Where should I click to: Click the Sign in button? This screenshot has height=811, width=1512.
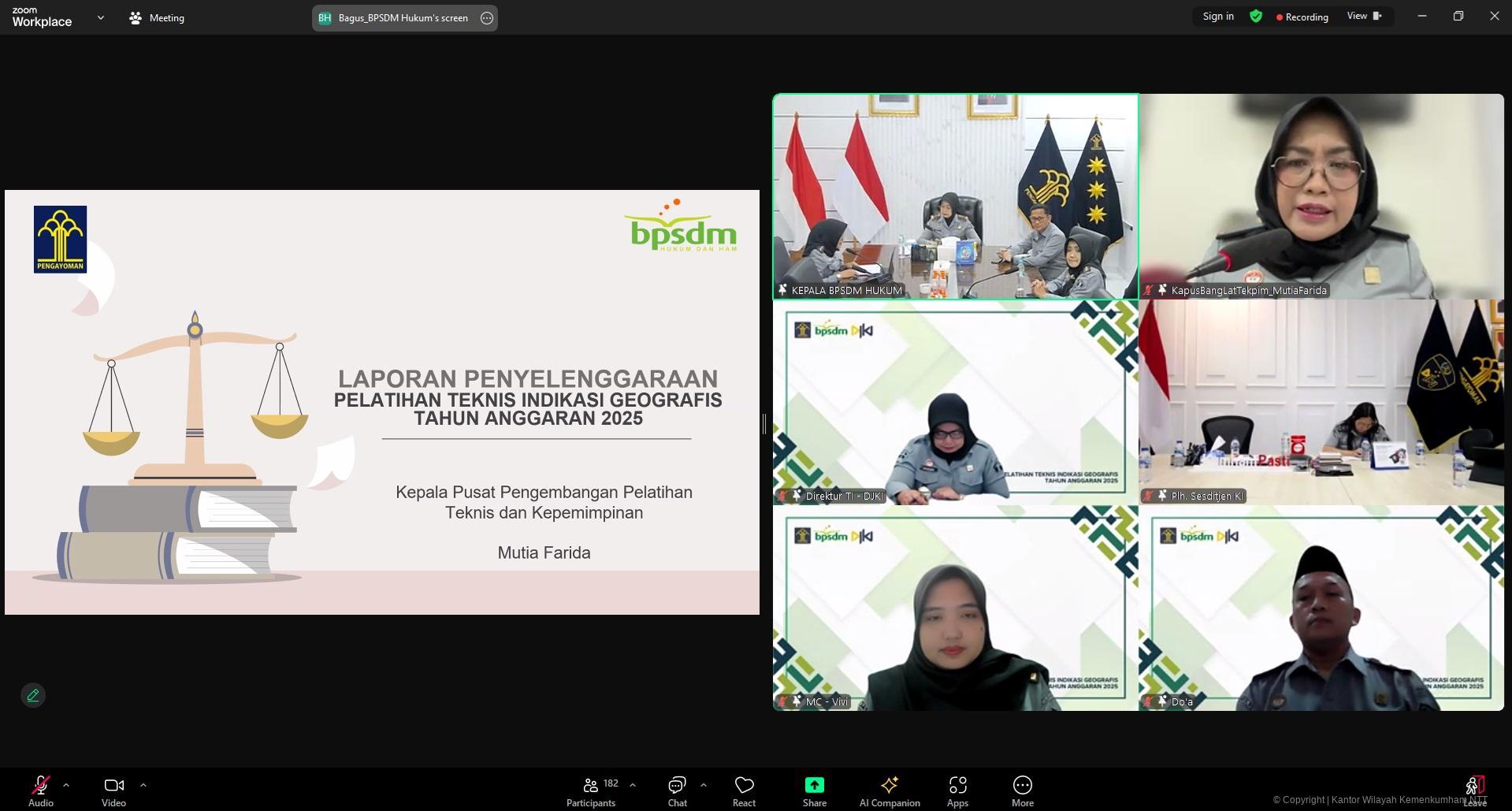tap(1218, 17)
